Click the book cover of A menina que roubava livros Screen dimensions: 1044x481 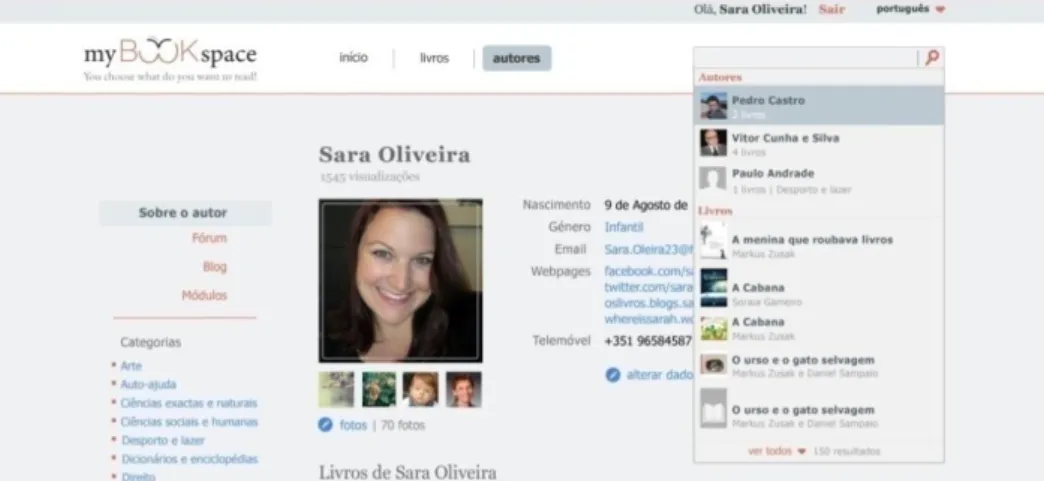coord(713,241)
